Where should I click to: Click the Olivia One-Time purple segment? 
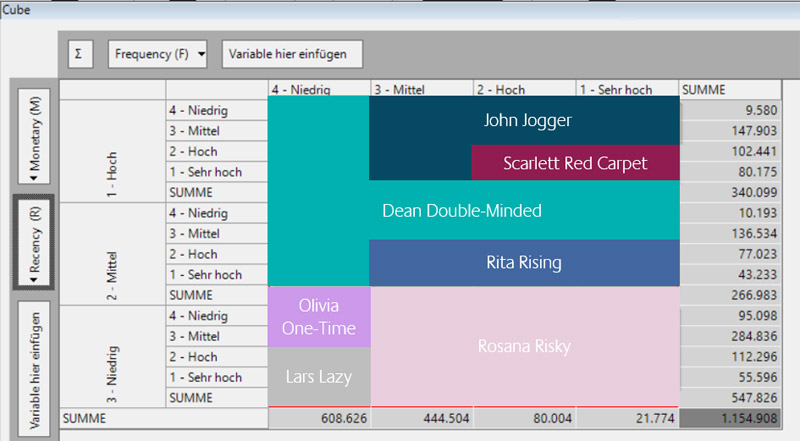click(319, 316)
